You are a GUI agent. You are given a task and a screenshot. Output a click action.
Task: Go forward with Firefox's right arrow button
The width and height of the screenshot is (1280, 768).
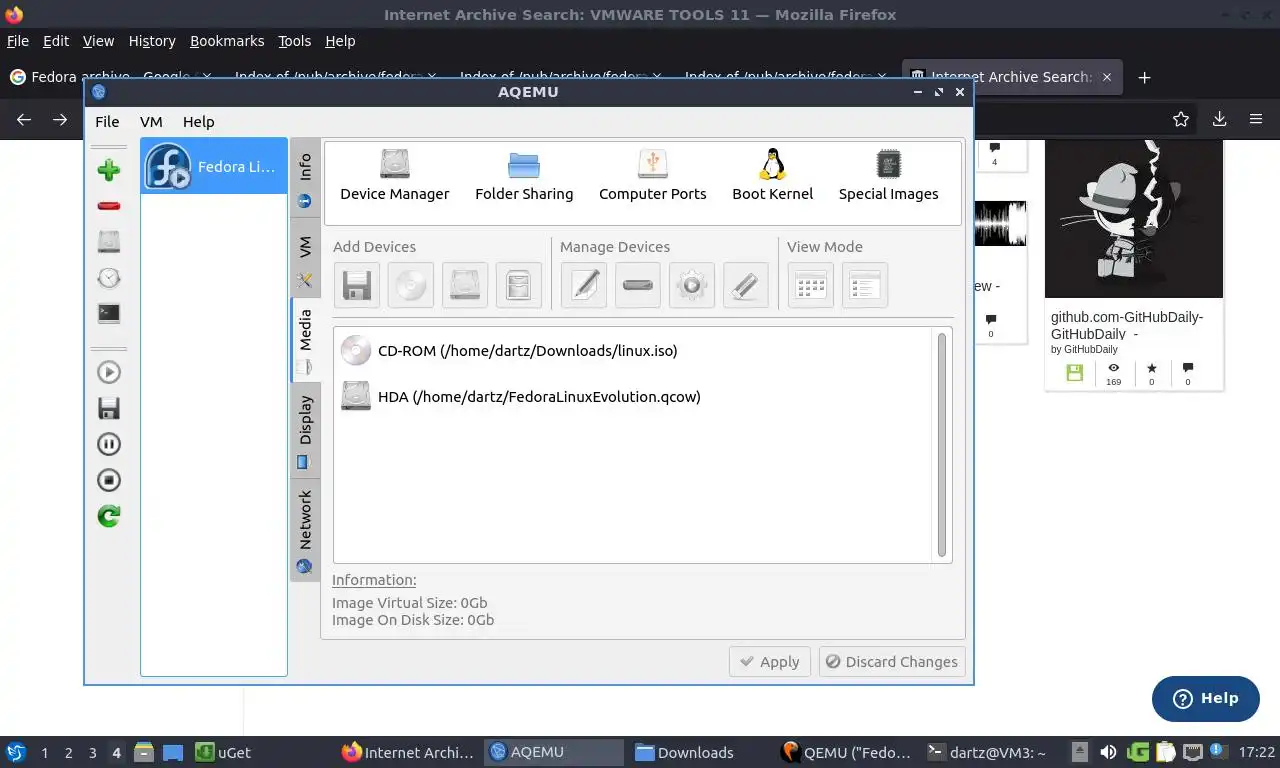pyautogui.click(x=60, y=119)
